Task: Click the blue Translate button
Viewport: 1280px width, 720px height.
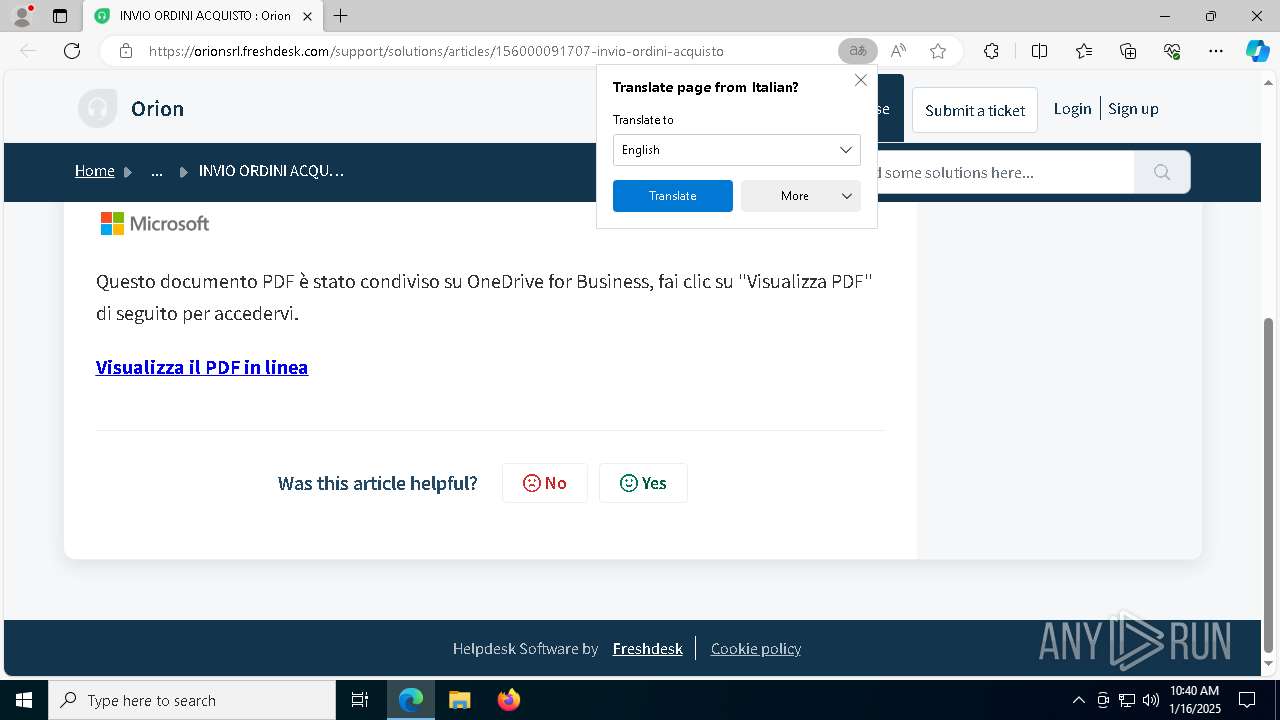Action: coord(673,196)
